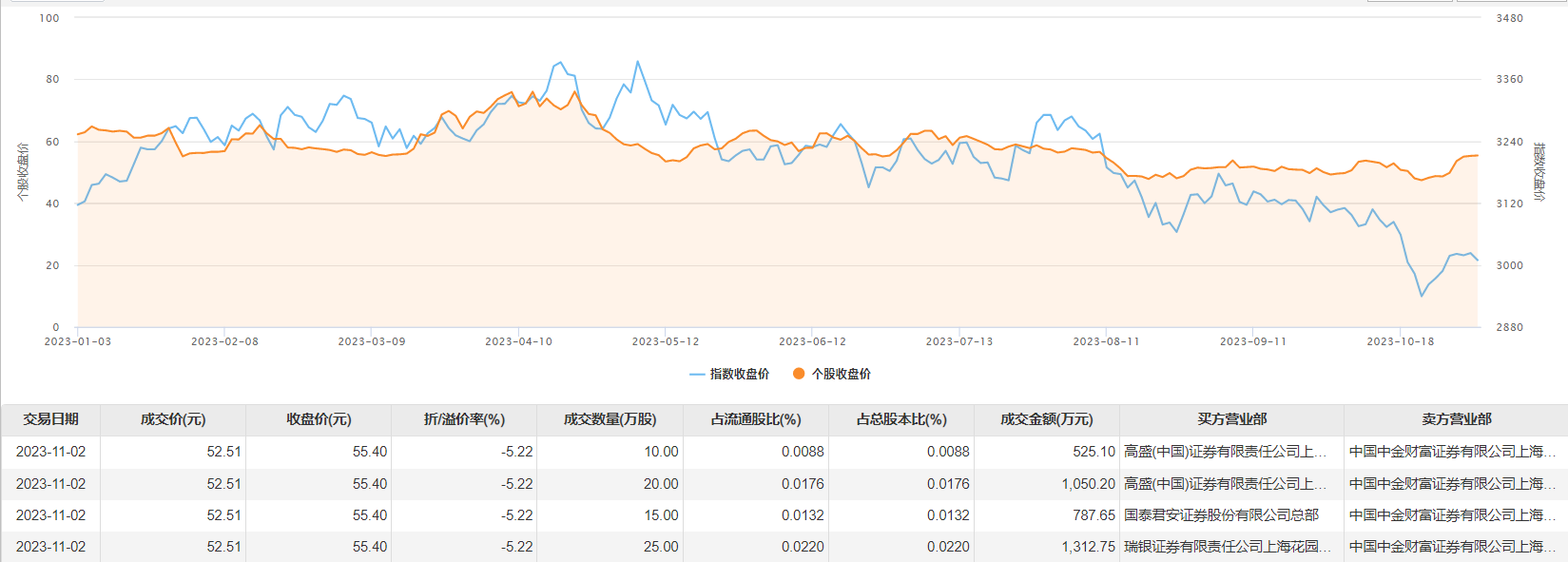Click the 成交金额(万元) column header

point(1046,419)
